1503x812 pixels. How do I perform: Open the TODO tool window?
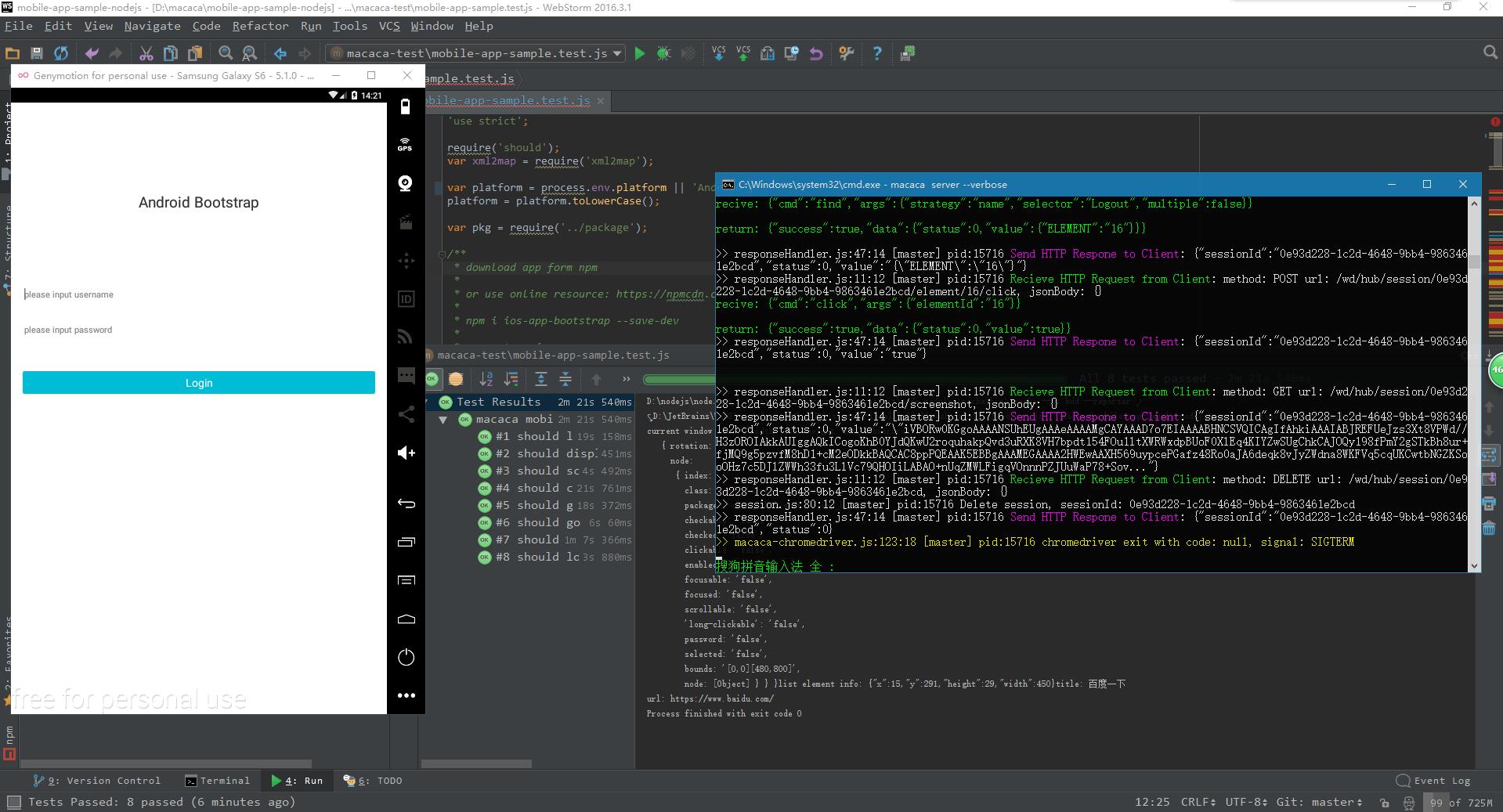(x=374, y=781)
